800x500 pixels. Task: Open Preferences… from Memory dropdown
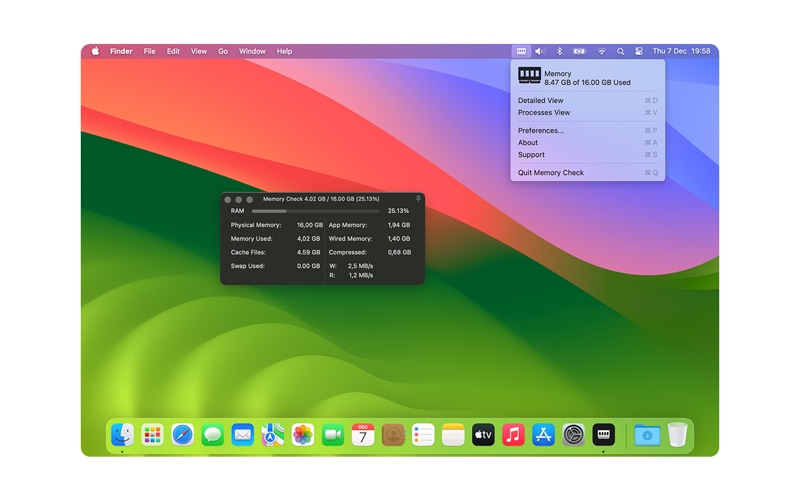[x=588, y=131]
